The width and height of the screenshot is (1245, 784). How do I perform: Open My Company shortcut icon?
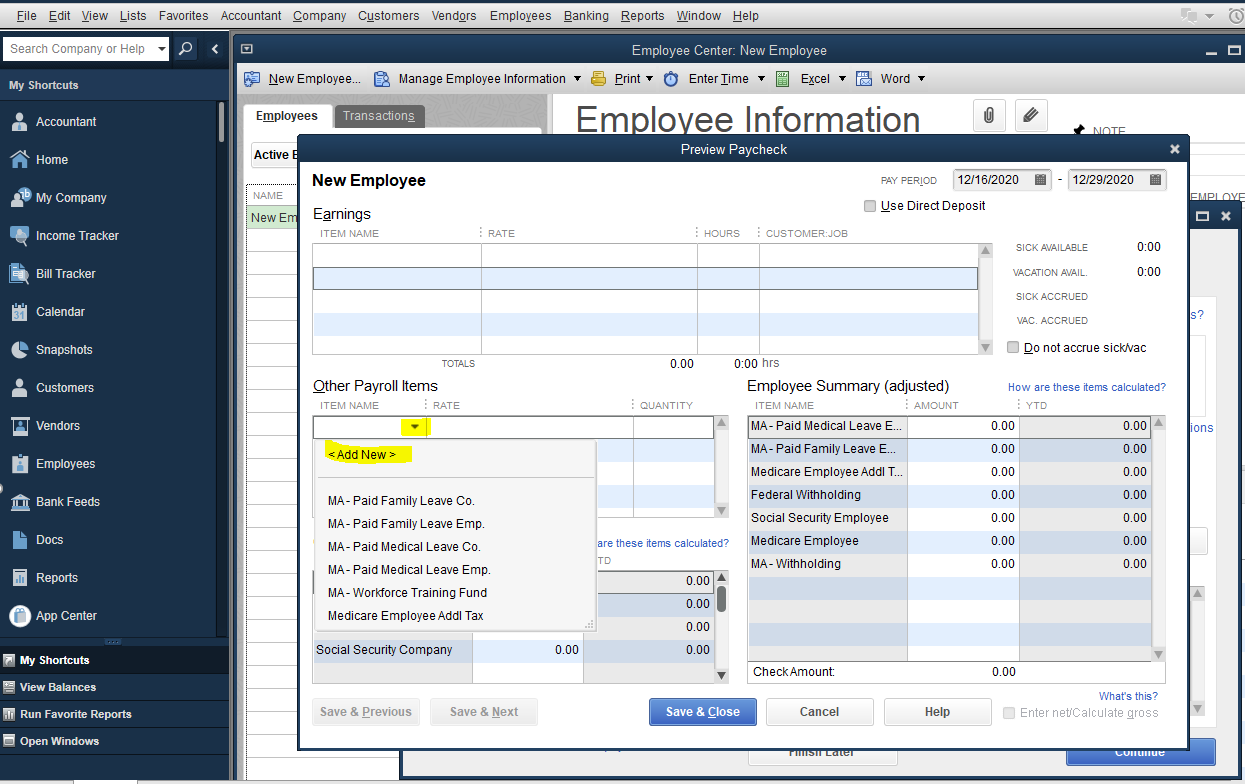(x=19, y=197)
